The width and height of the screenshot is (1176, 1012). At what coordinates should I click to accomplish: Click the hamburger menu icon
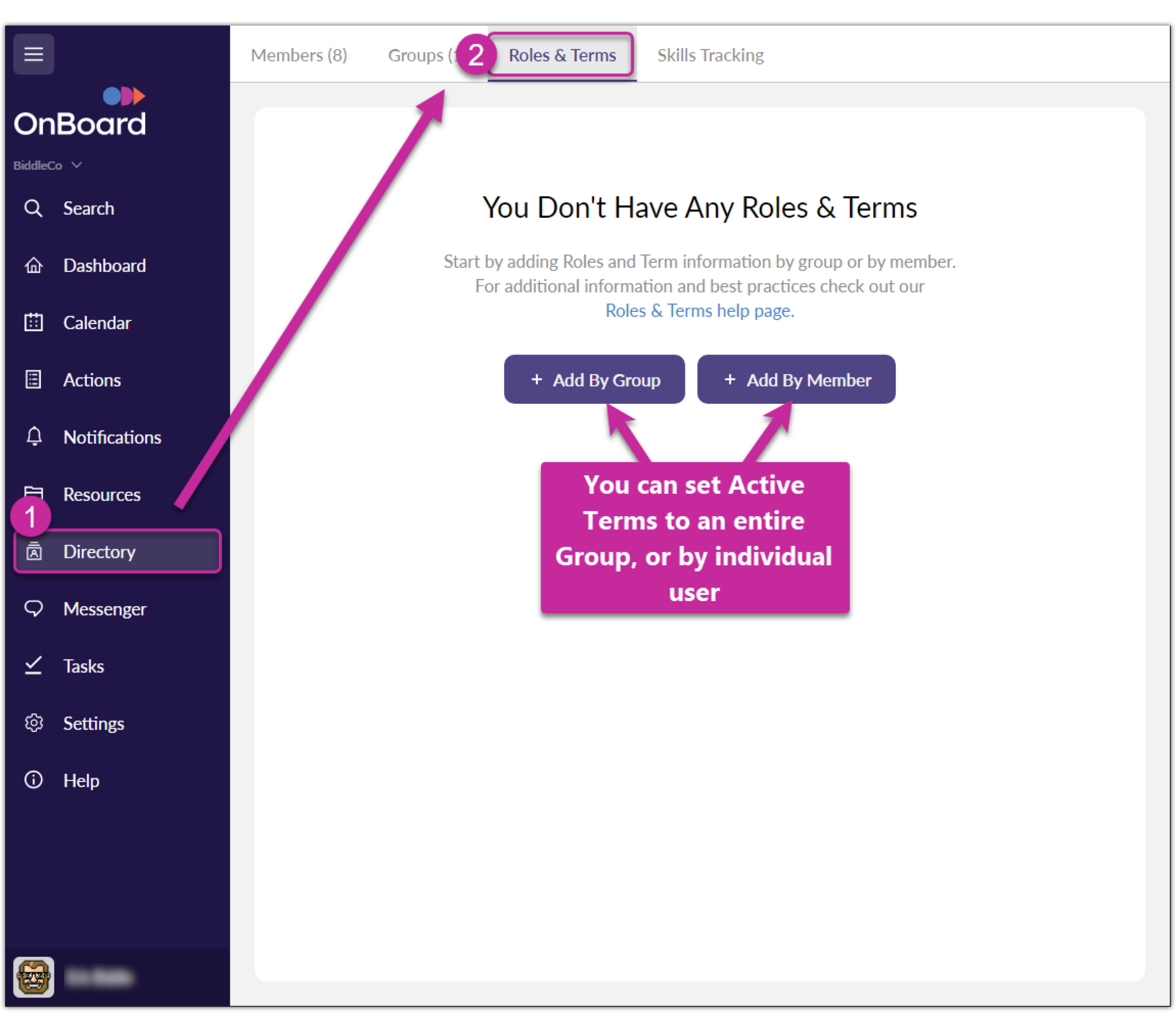tap(33, 54)
